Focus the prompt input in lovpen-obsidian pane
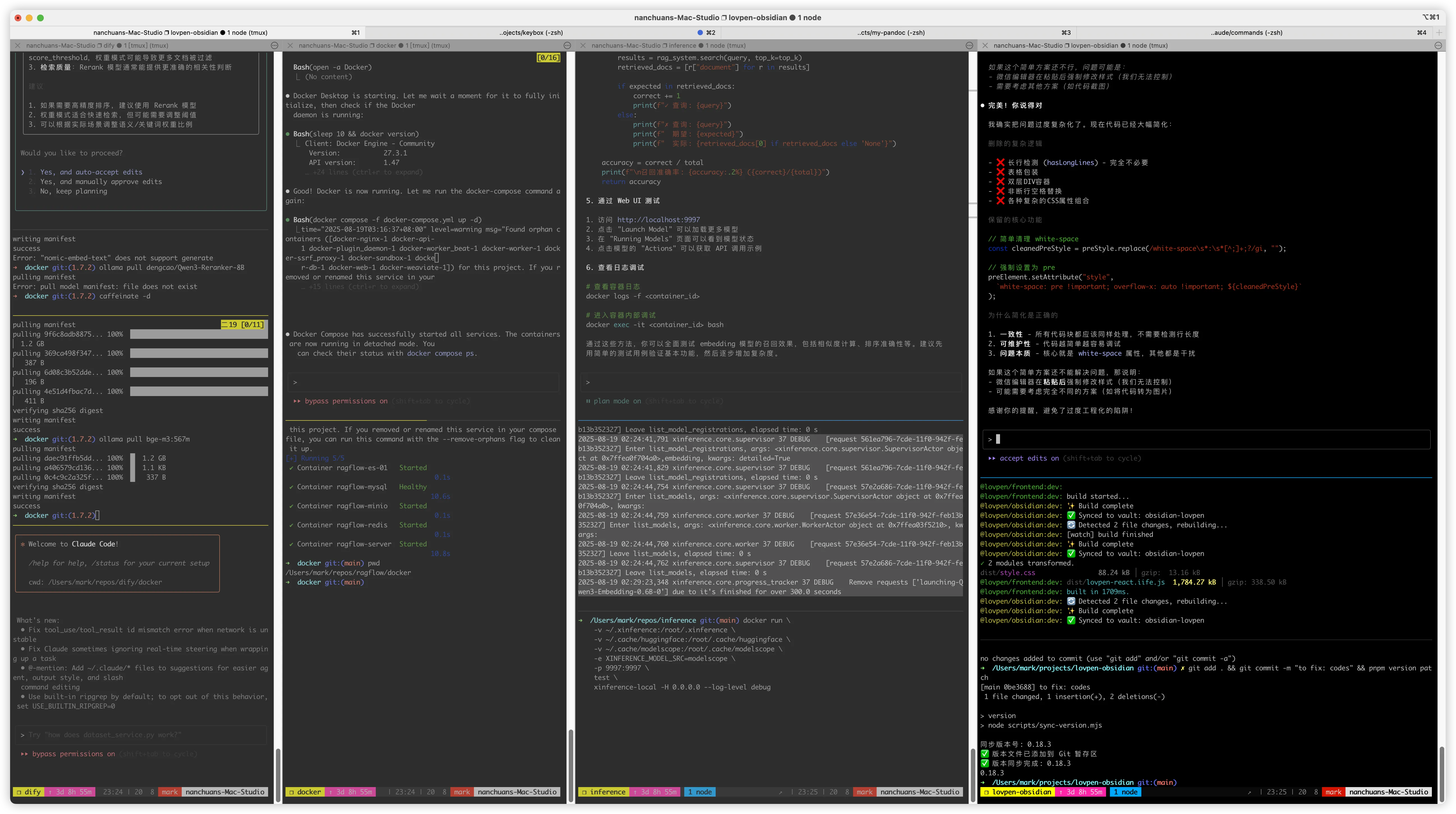This screenshot has width=1456, height=814. pos(1207,440)
